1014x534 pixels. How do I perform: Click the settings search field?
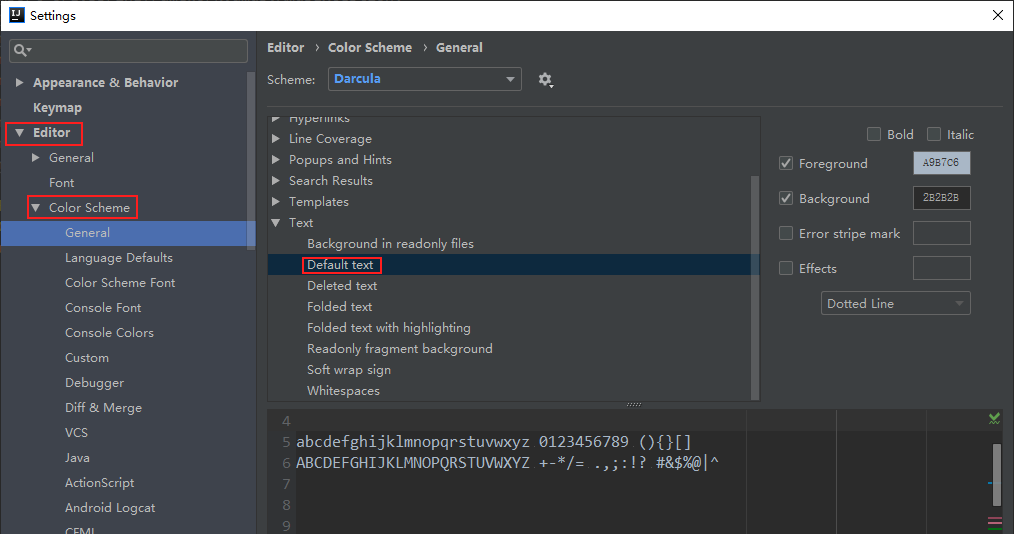coord(128,50)
